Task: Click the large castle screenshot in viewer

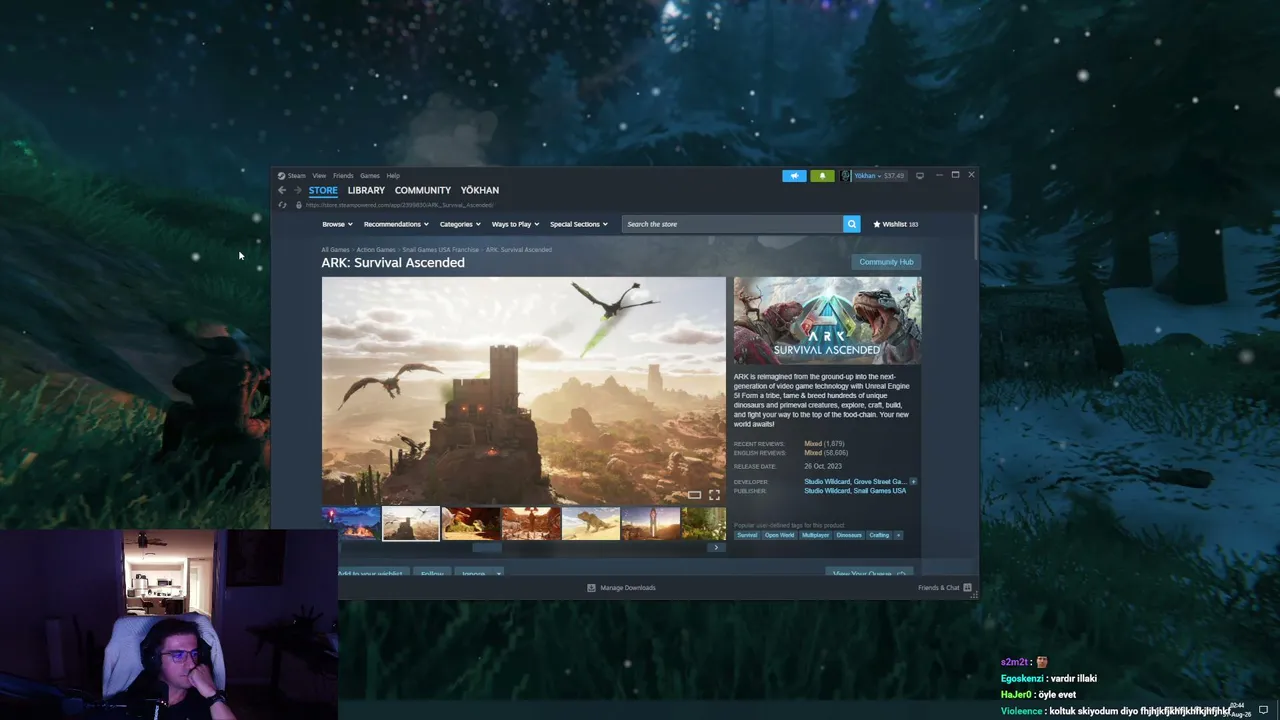Action: pos(524,390)
